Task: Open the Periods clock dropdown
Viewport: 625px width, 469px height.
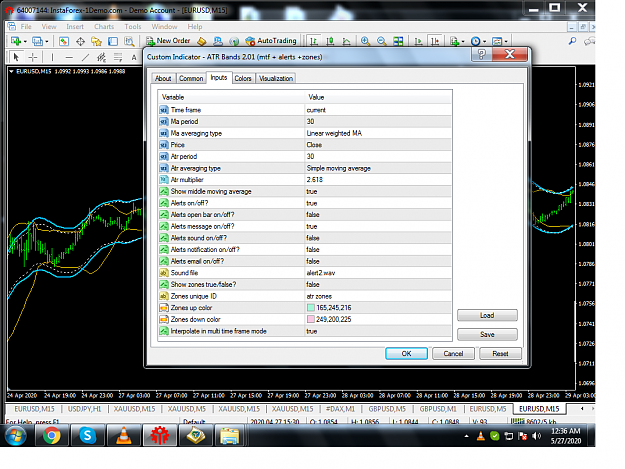Action: coord(476,41)
